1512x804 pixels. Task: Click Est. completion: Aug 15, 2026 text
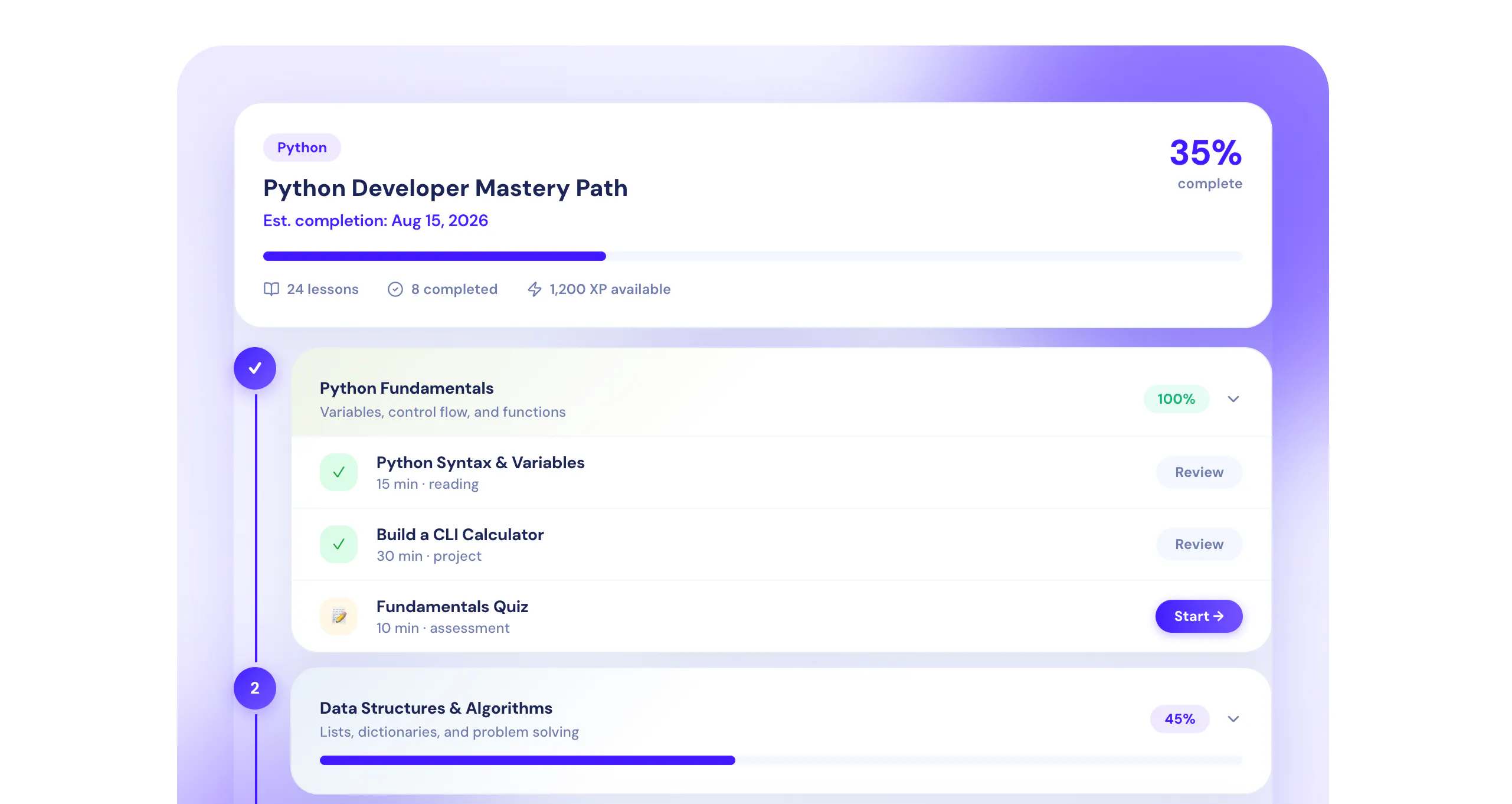tap(376, 221)
